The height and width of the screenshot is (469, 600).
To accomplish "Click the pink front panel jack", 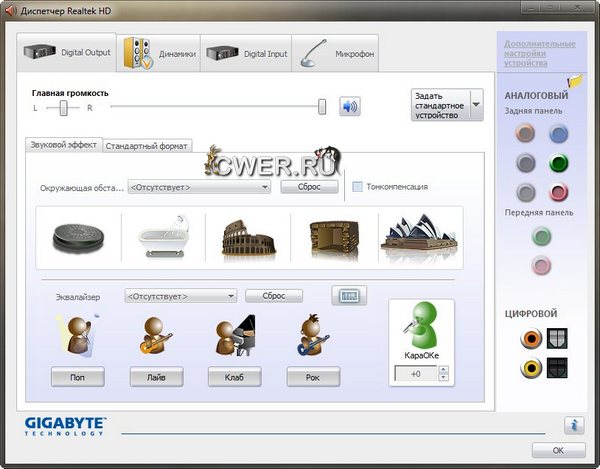I will [541, 265].
